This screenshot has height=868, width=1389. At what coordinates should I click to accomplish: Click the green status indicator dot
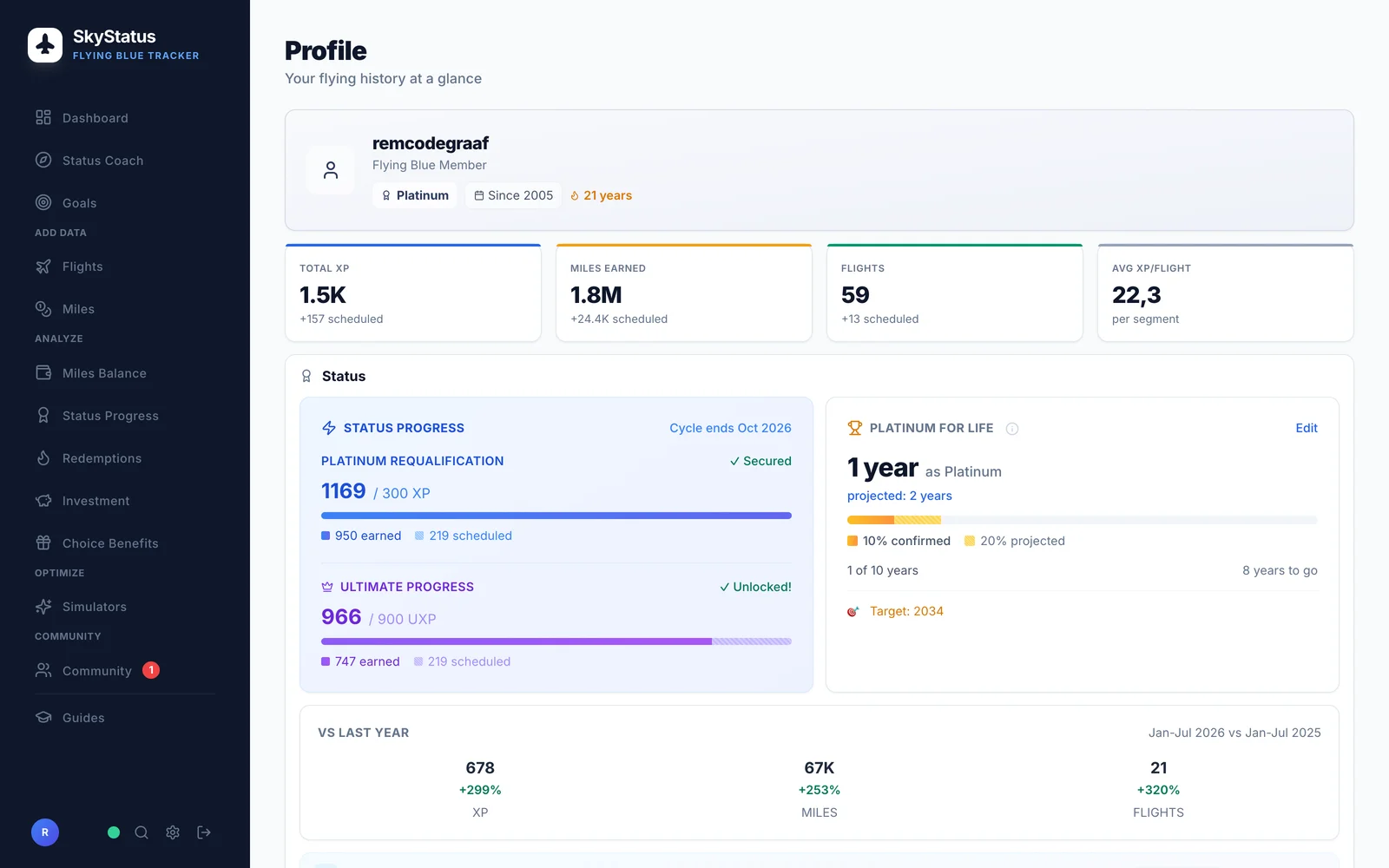coord(114,832)
